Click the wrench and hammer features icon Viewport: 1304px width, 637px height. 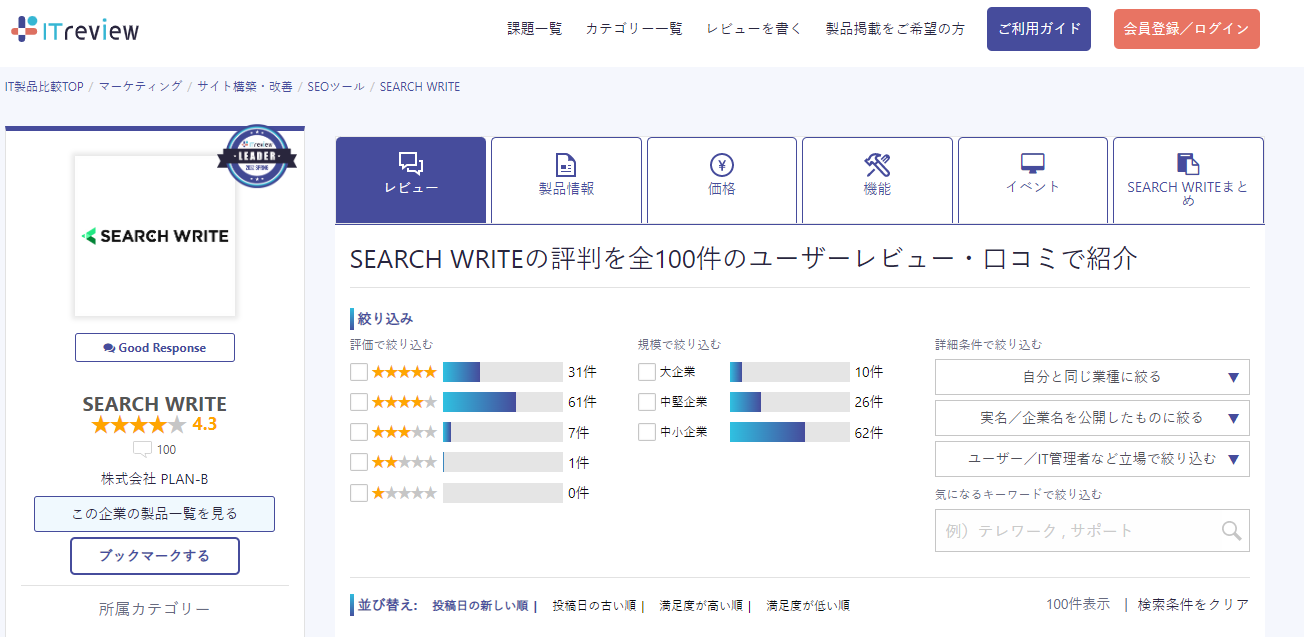click(877, 164)
